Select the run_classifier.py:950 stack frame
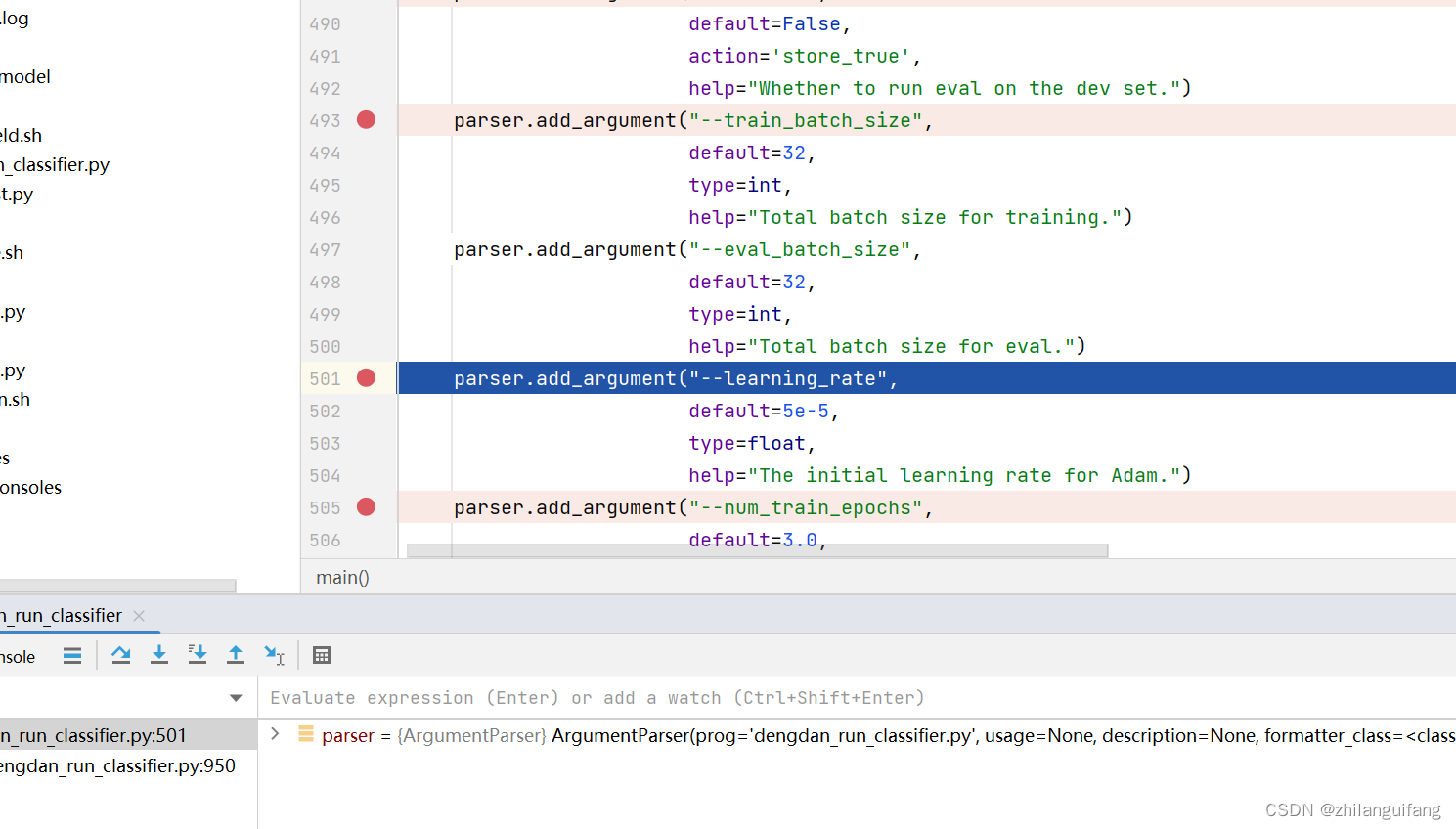This screenshot has width=1456, height=829. click(x=128, y=765)
